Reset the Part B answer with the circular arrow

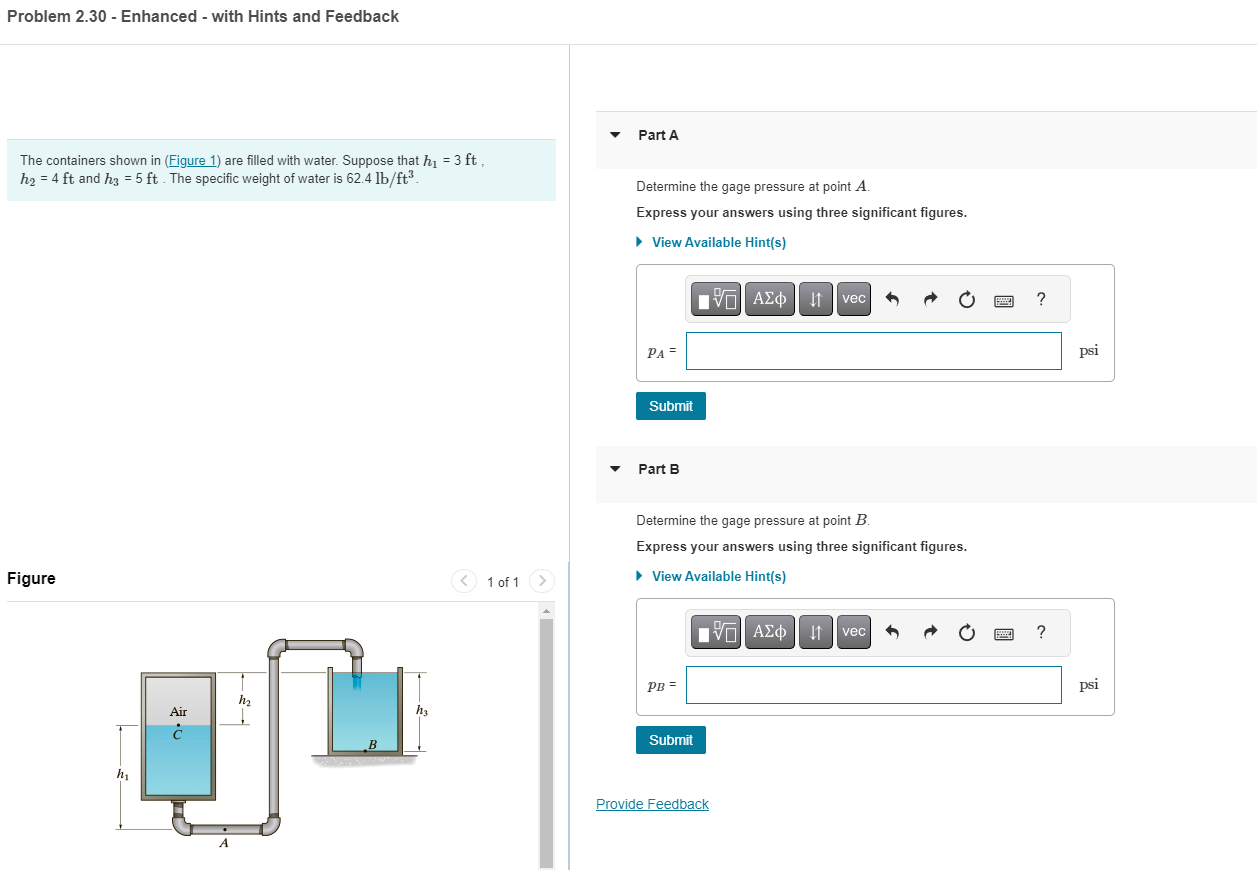click(966, 632)
